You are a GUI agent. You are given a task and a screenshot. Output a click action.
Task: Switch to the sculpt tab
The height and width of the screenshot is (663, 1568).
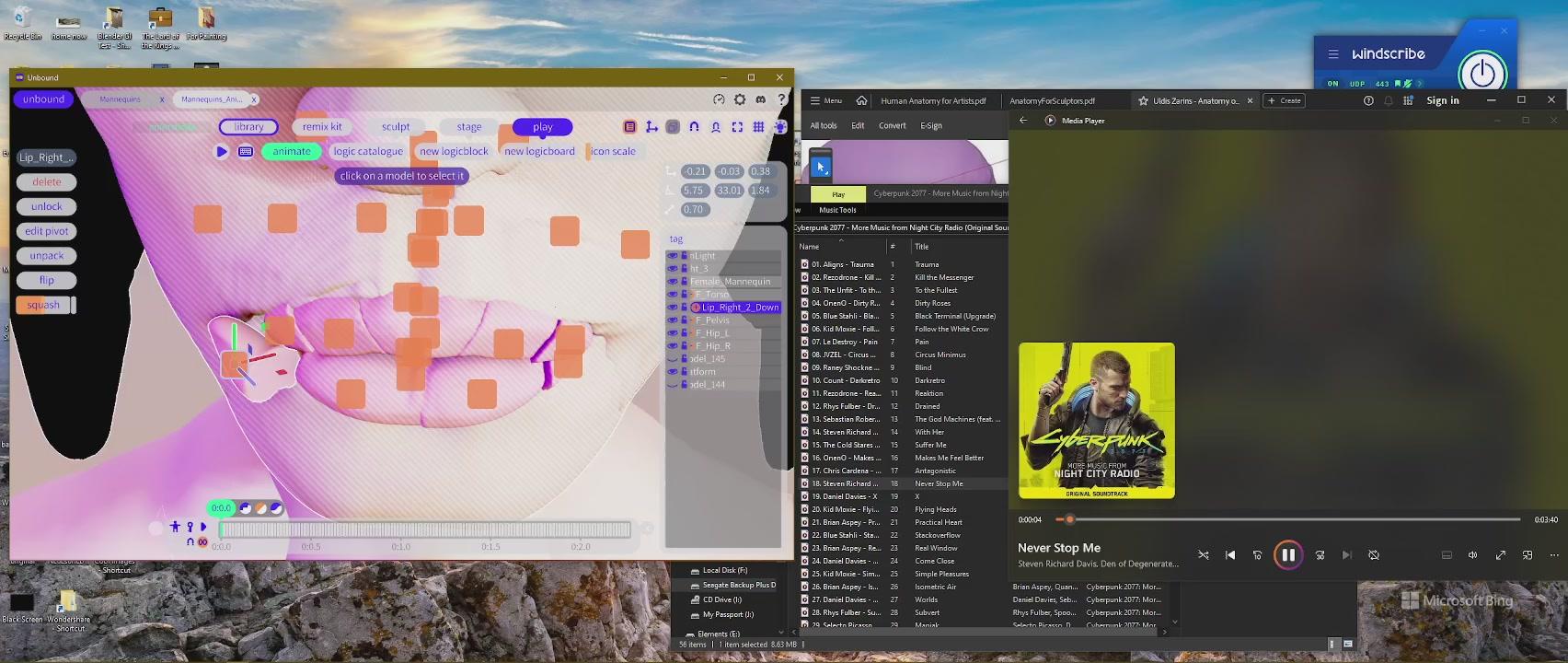[x=396, y=127]
